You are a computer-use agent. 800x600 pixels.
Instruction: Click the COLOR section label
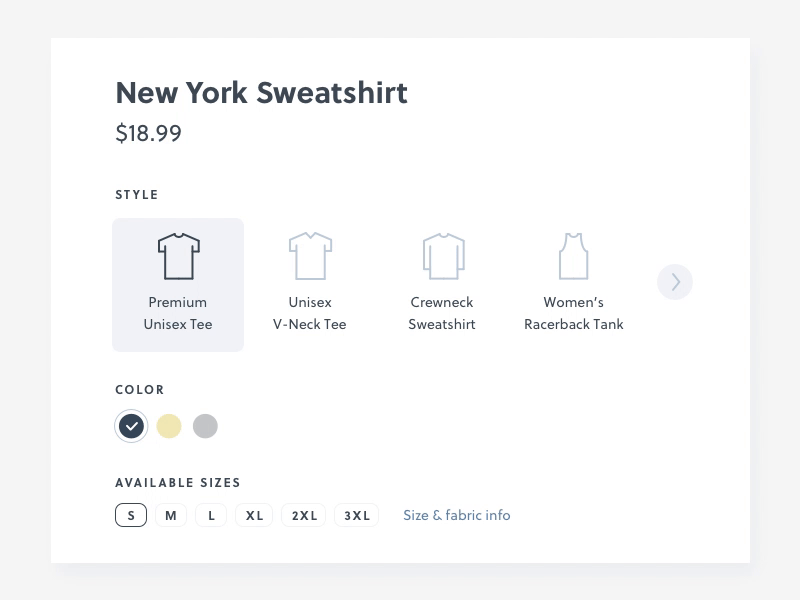tap(140, 390)
